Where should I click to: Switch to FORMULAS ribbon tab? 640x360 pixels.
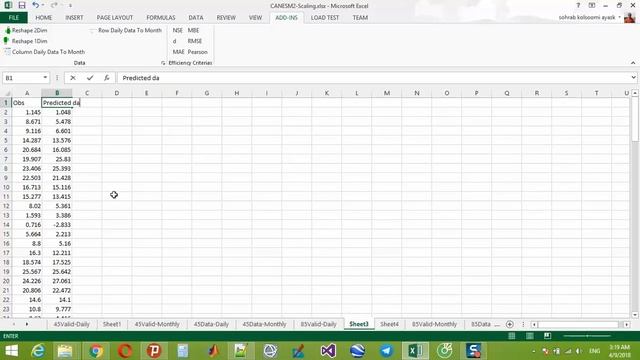pyautogui.click(x=161, y=18)
